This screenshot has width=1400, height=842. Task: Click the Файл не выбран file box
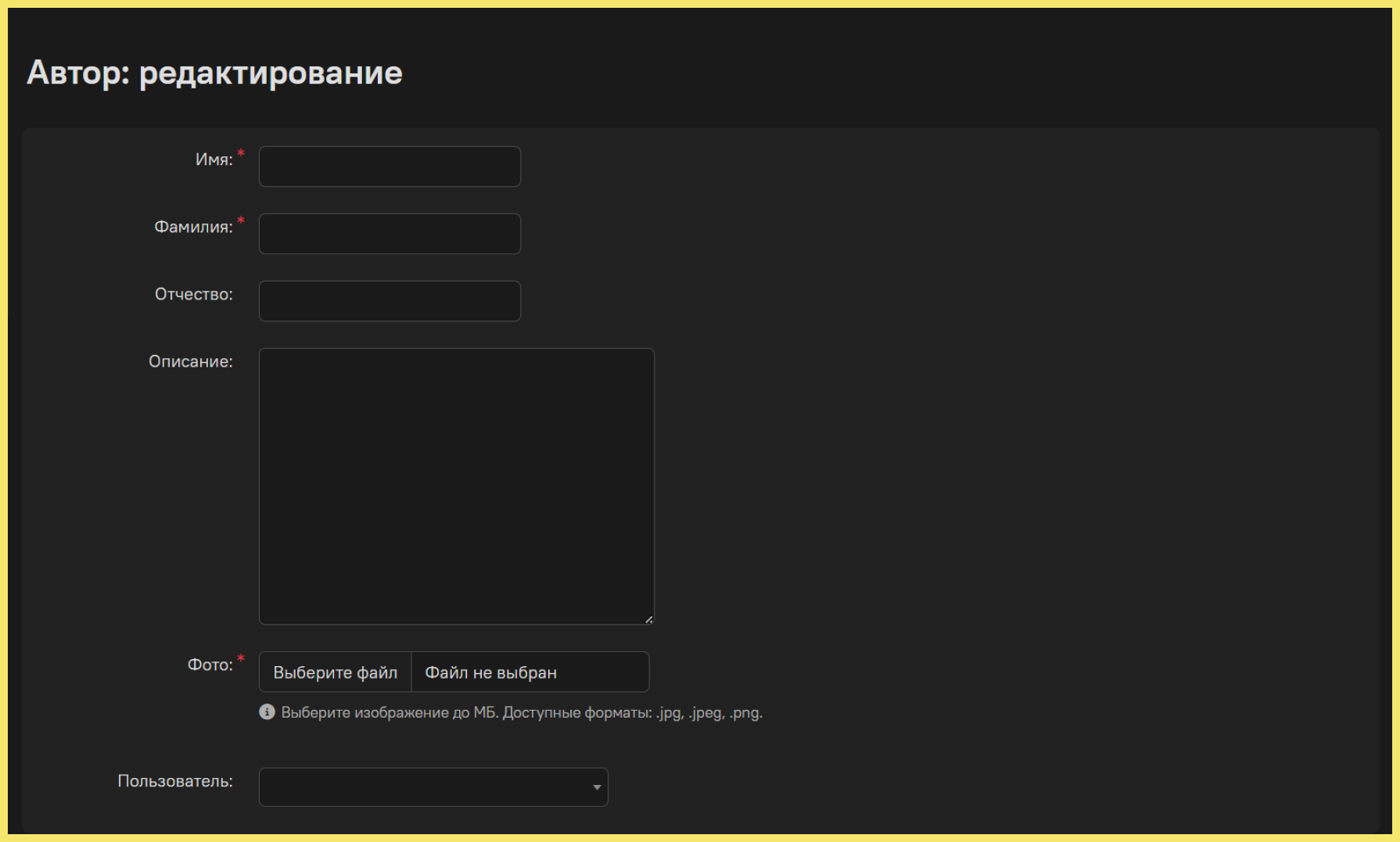(530, 672)
